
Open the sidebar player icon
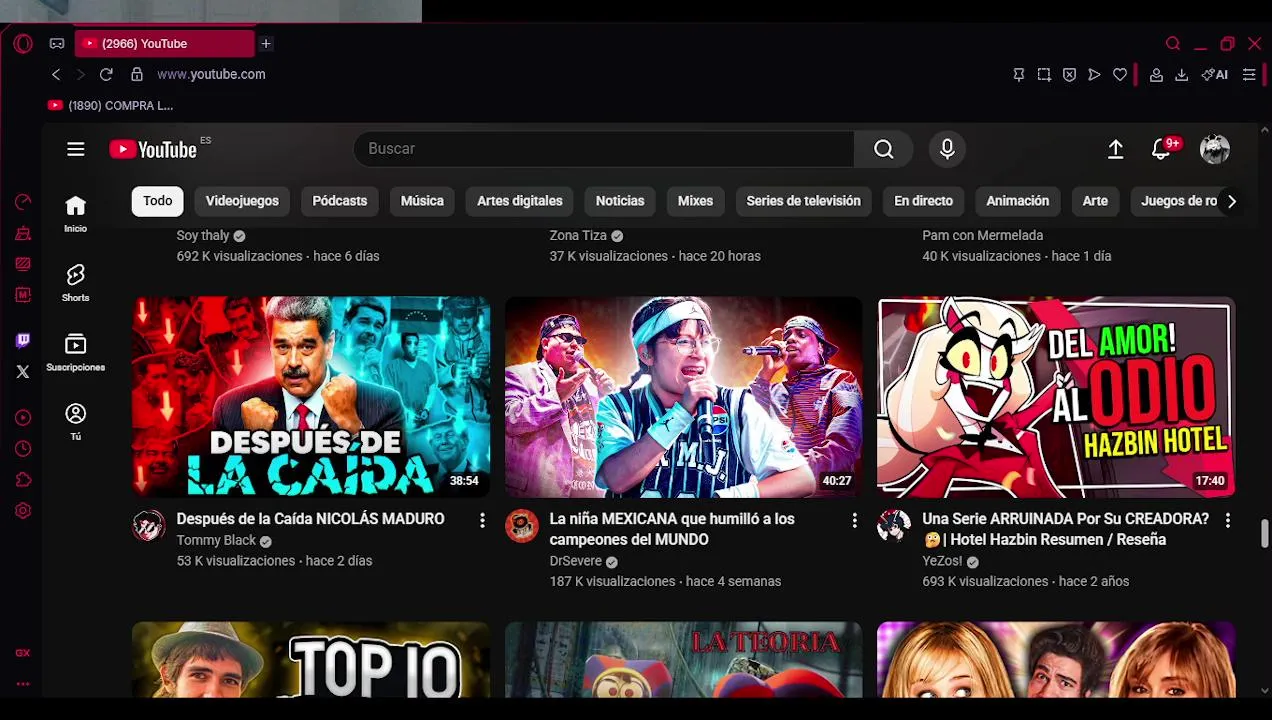coord(23,418)
